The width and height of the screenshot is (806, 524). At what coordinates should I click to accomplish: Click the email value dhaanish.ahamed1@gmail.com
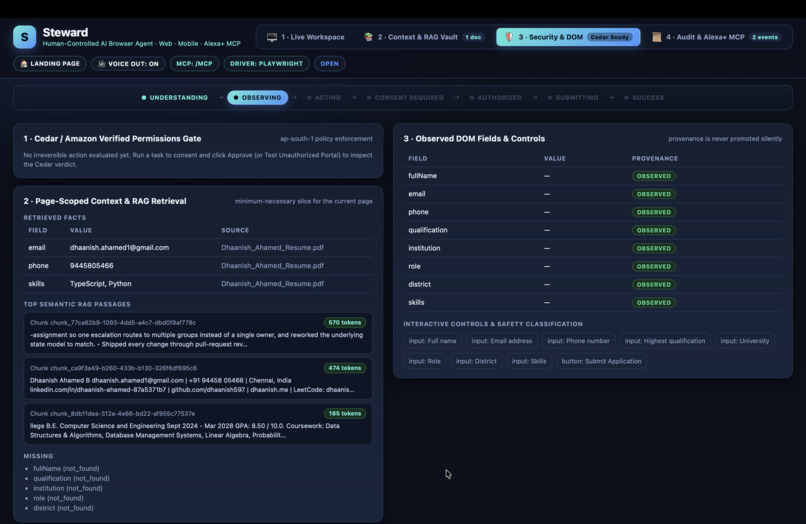[x=119, y=247]
